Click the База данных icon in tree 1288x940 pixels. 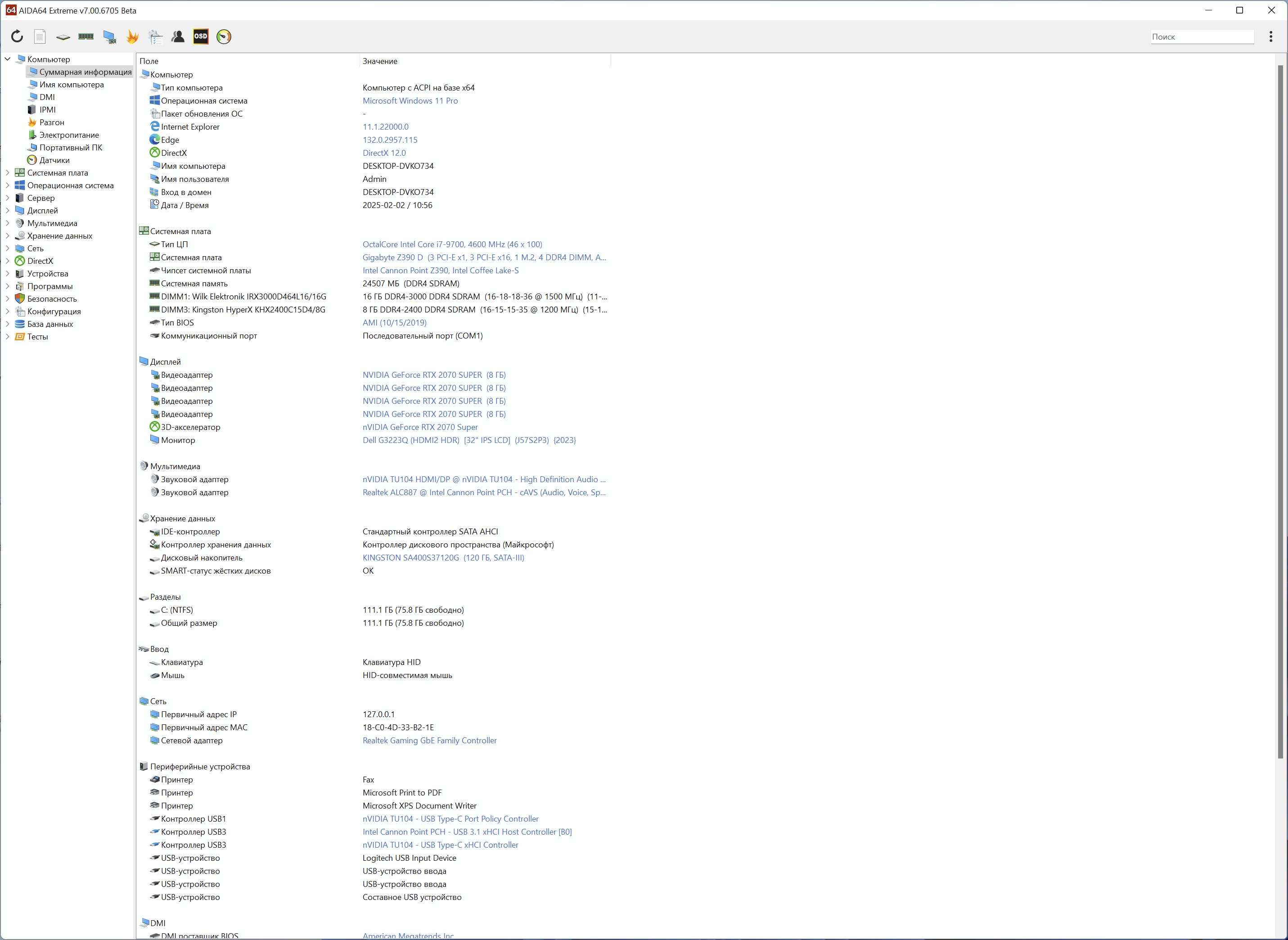point(20,324)
